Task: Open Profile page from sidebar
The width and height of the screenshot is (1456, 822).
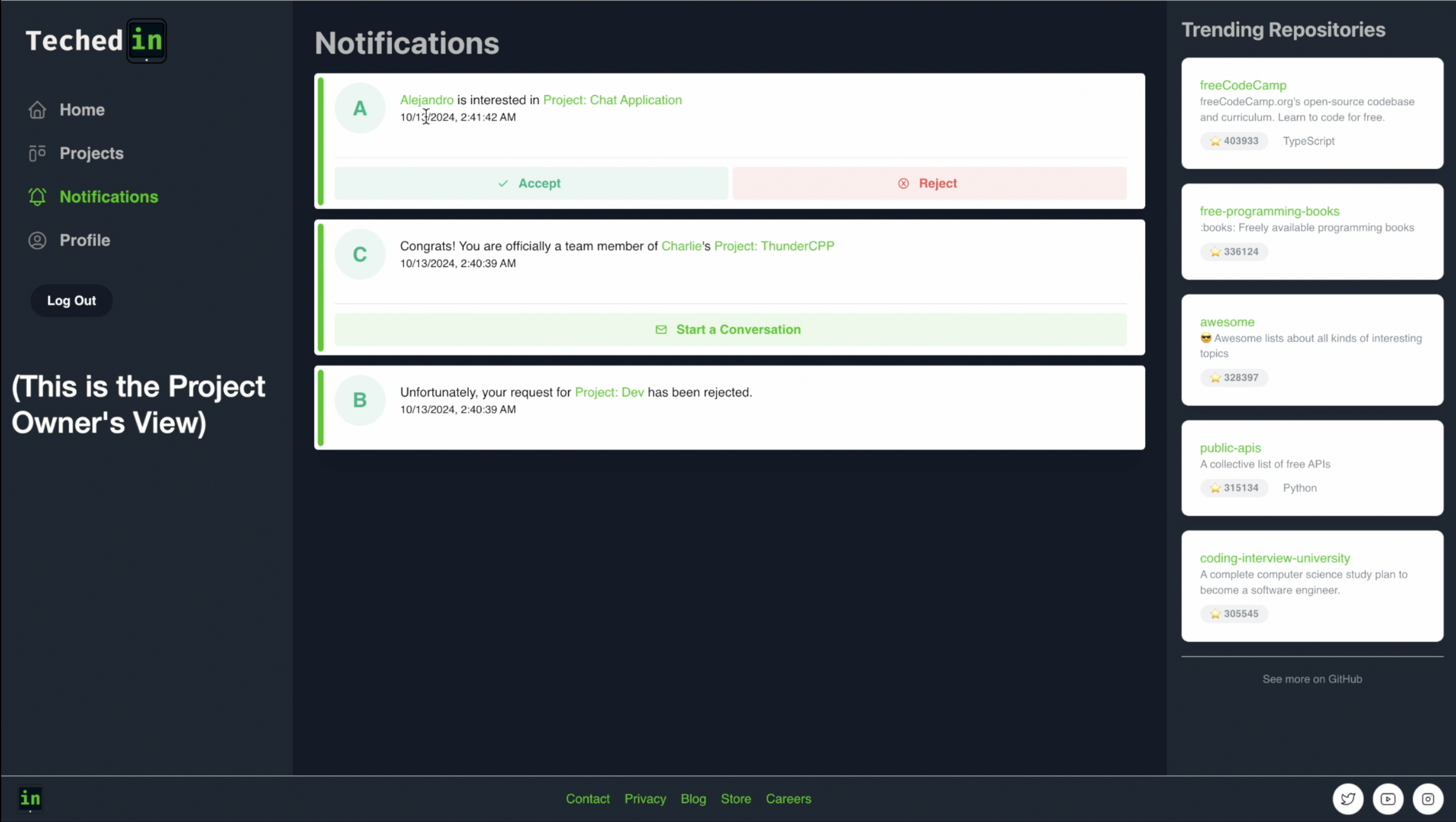Action: click(85, 240)
